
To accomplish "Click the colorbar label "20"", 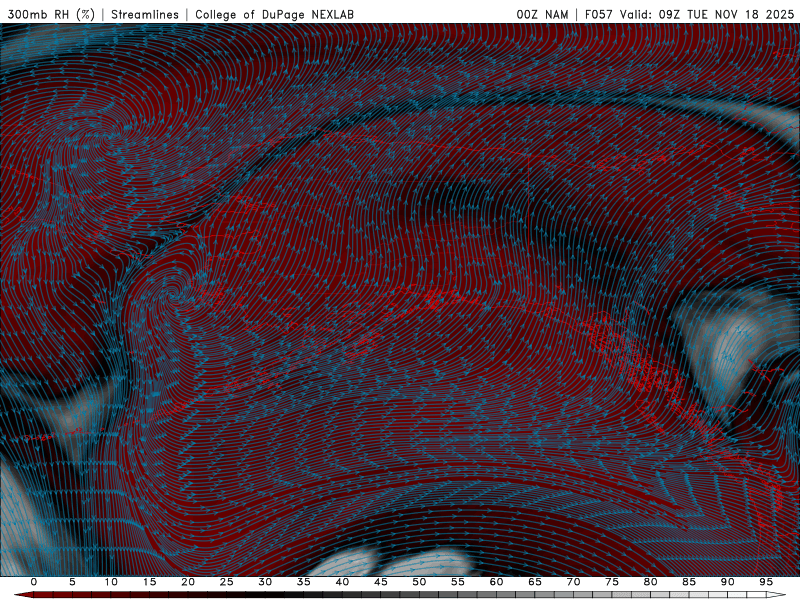I will pyautogui.click(x=188, y=582).
